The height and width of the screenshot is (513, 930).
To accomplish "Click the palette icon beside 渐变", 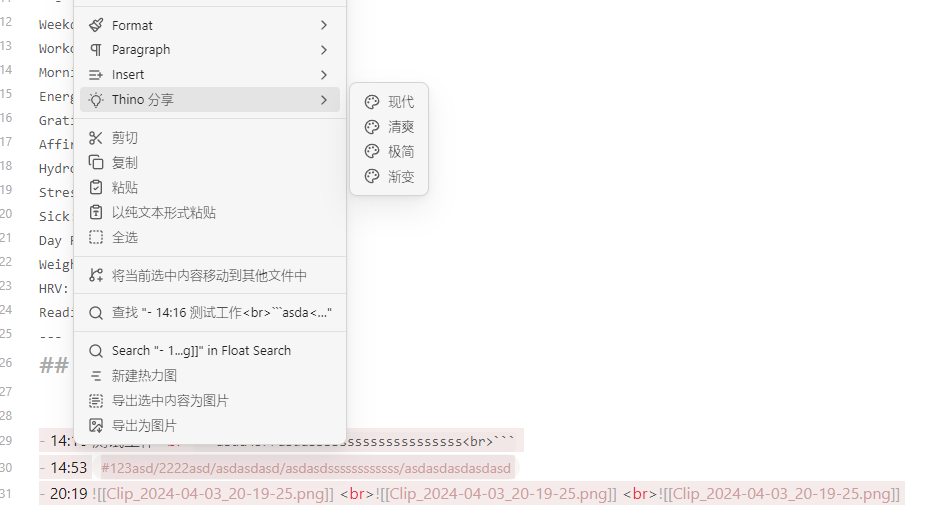I will click(x=372, y=177).
